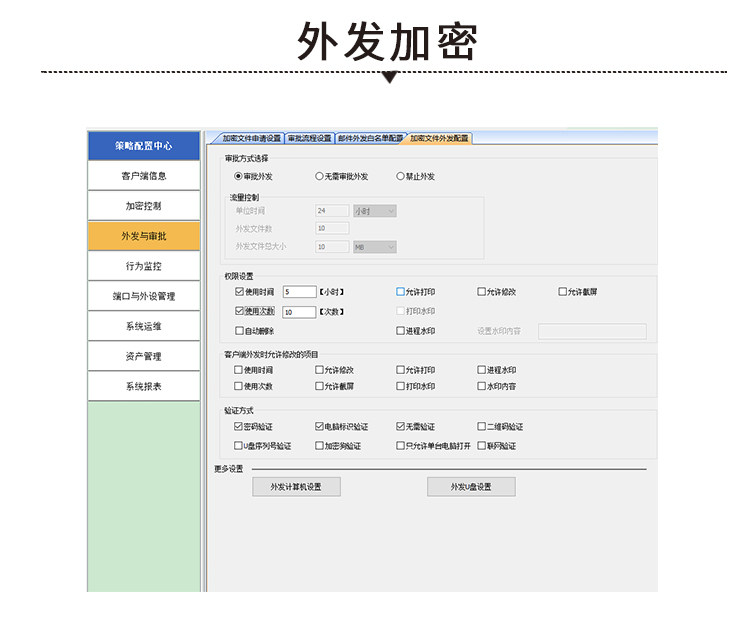
Task: Open 资产管理 sidebar item
Action: (x=143, y=356)
